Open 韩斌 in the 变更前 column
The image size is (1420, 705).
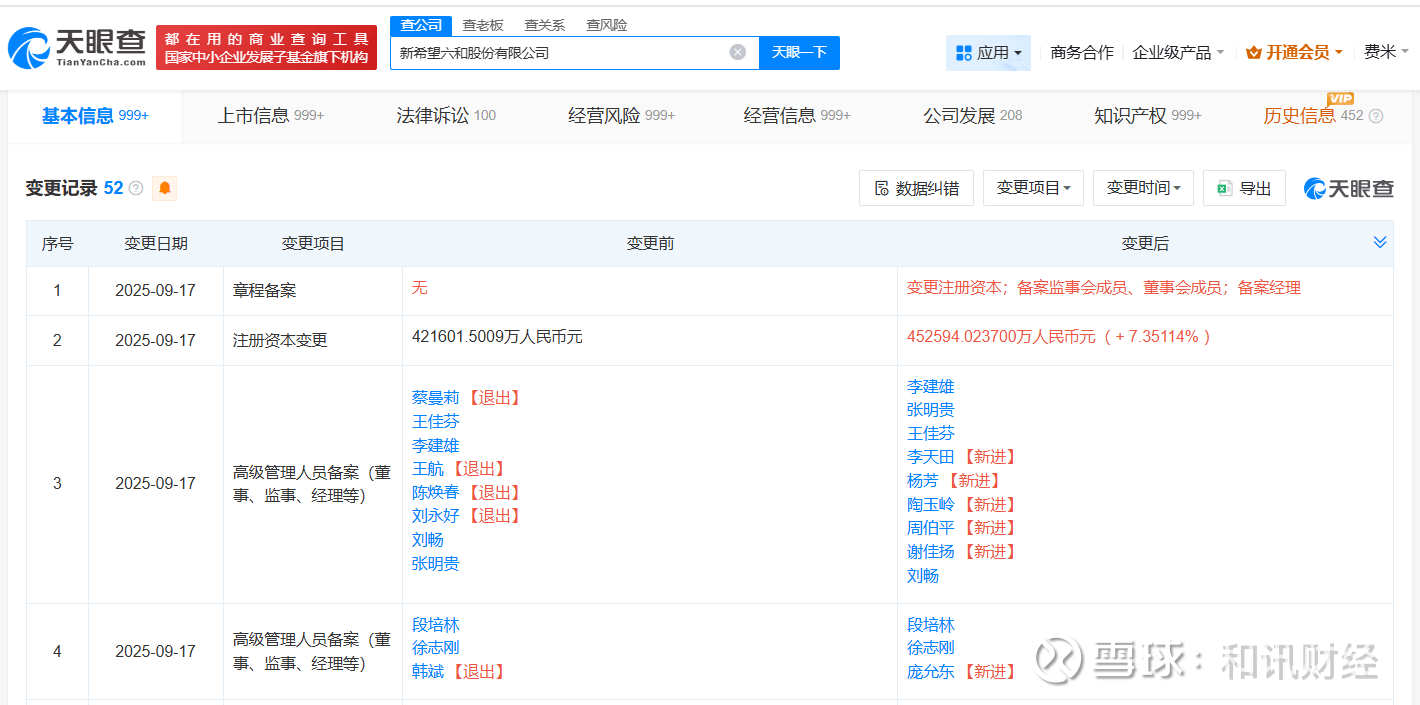pos(428,672)
